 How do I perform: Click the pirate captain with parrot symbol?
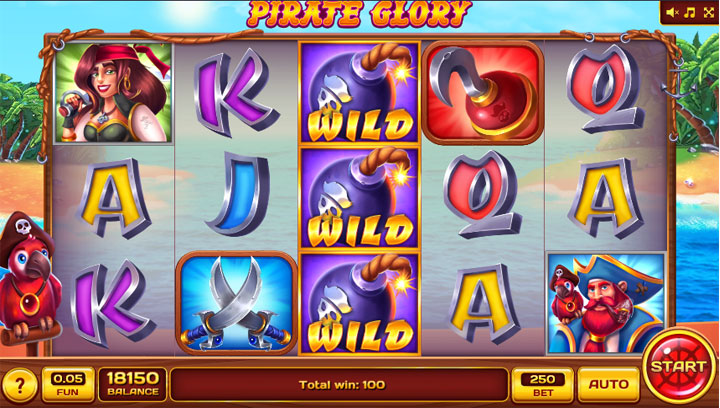point(606,303)
